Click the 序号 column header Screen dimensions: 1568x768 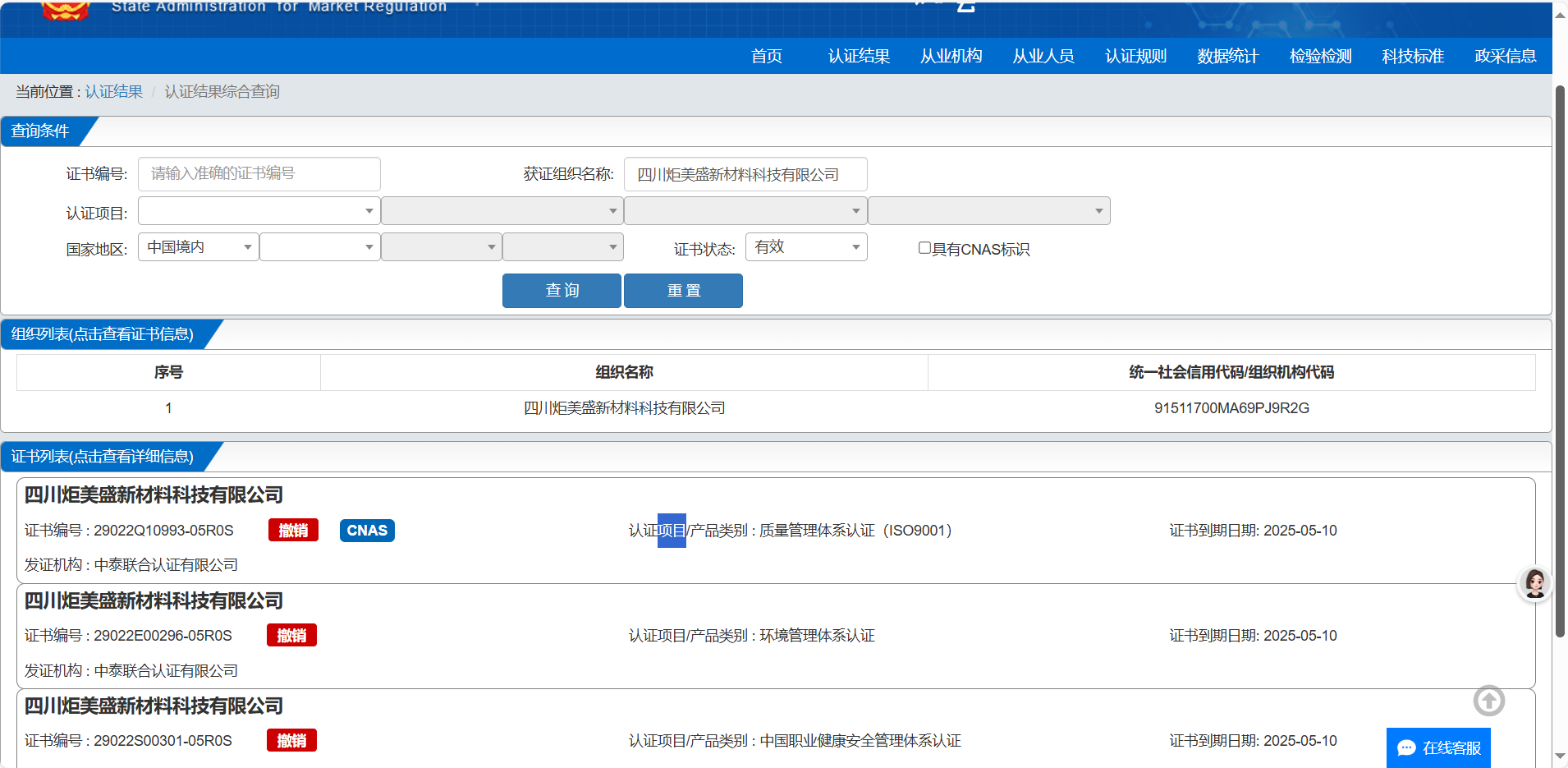168,372
